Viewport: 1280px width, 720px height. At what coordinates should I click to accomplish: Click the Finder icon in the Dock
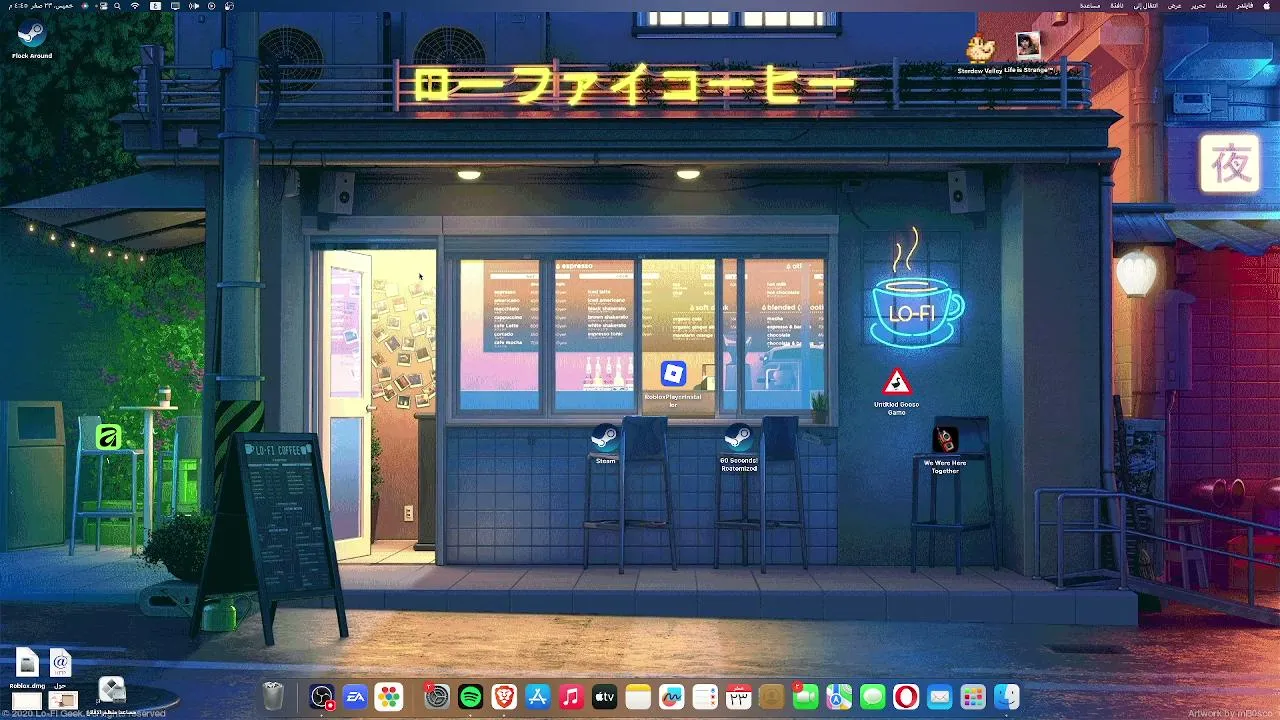[1006, 697]
